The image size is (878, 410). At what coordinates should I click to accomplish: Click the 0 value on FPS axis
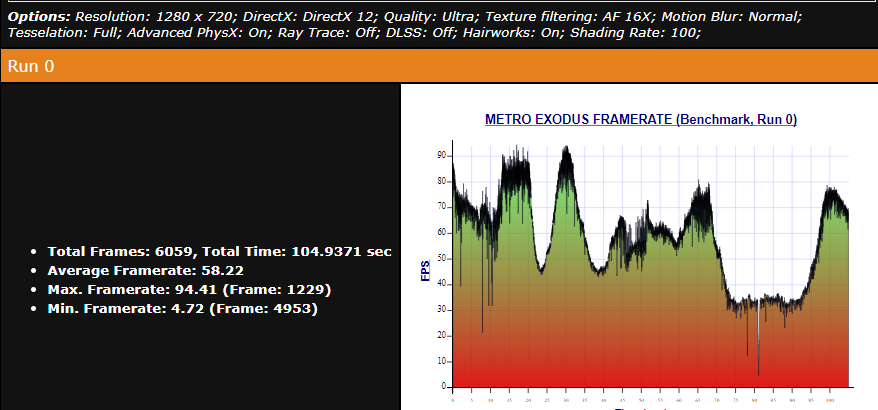click(x=443, y=386)
